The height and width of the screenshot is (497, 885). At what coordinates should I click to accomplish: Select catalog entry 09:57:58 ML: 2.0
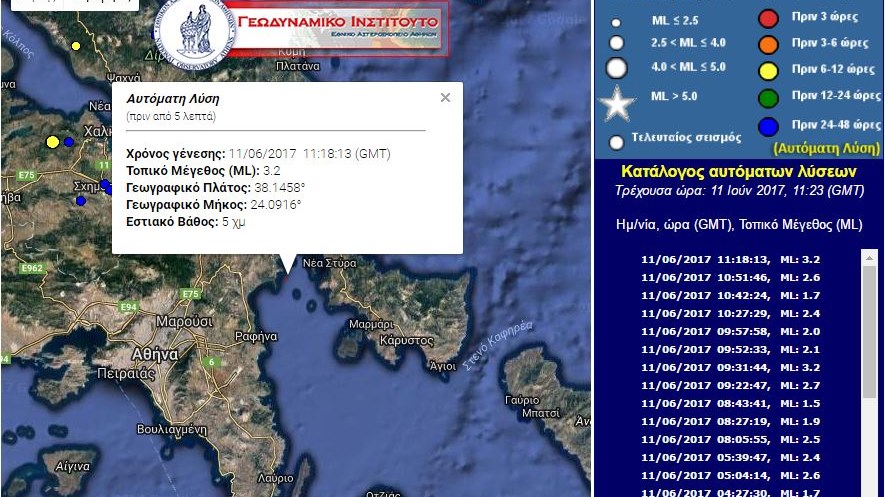click(x=730, y=332)
